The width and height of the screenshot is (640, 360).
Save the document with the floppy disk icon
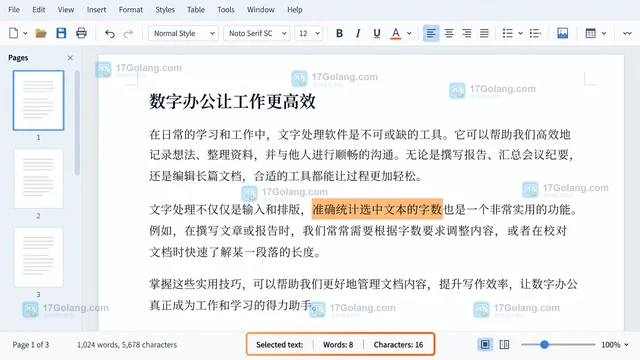point(61,33)
